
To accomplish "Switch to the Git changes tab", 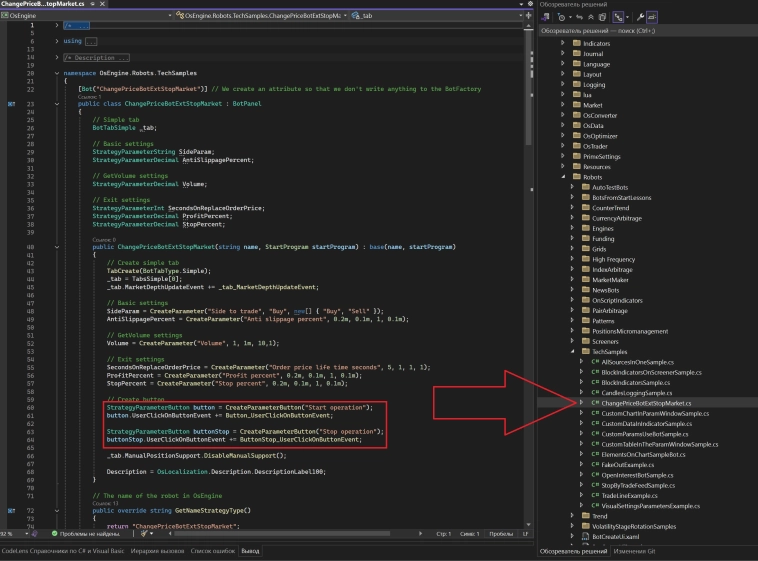I will 635,551.
